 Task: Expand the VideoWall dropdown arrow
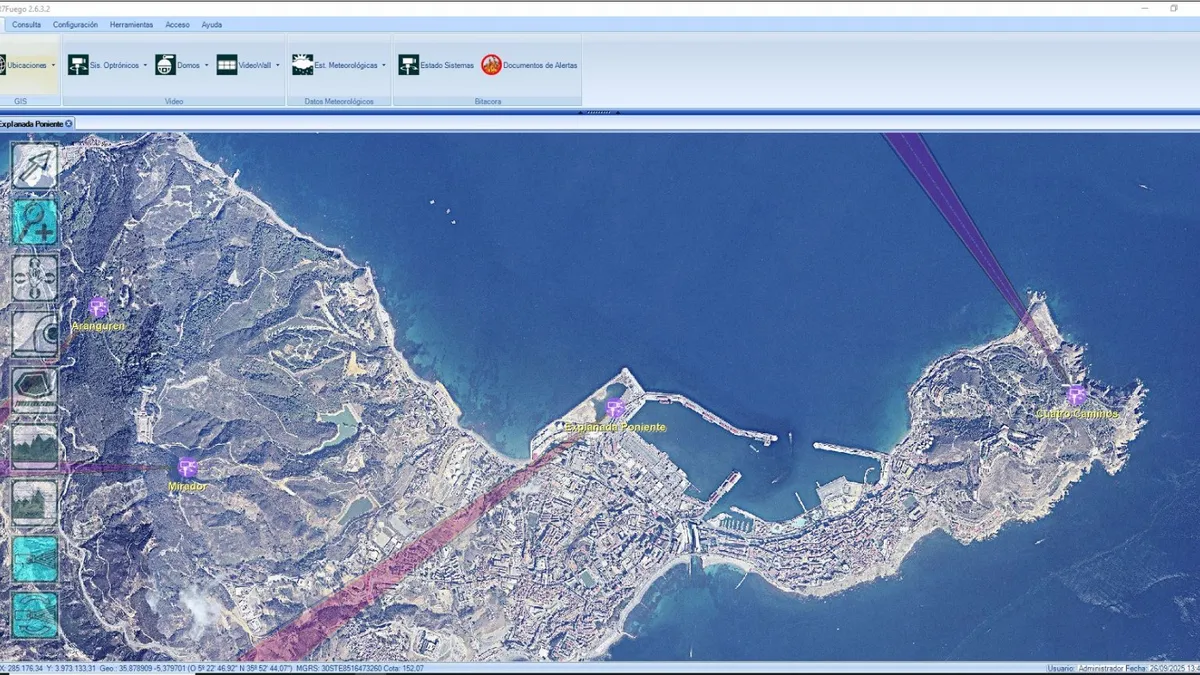[277, 65]
